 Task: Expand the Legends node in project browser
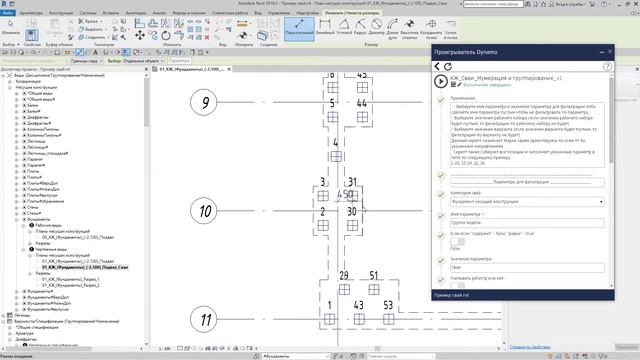3,316
